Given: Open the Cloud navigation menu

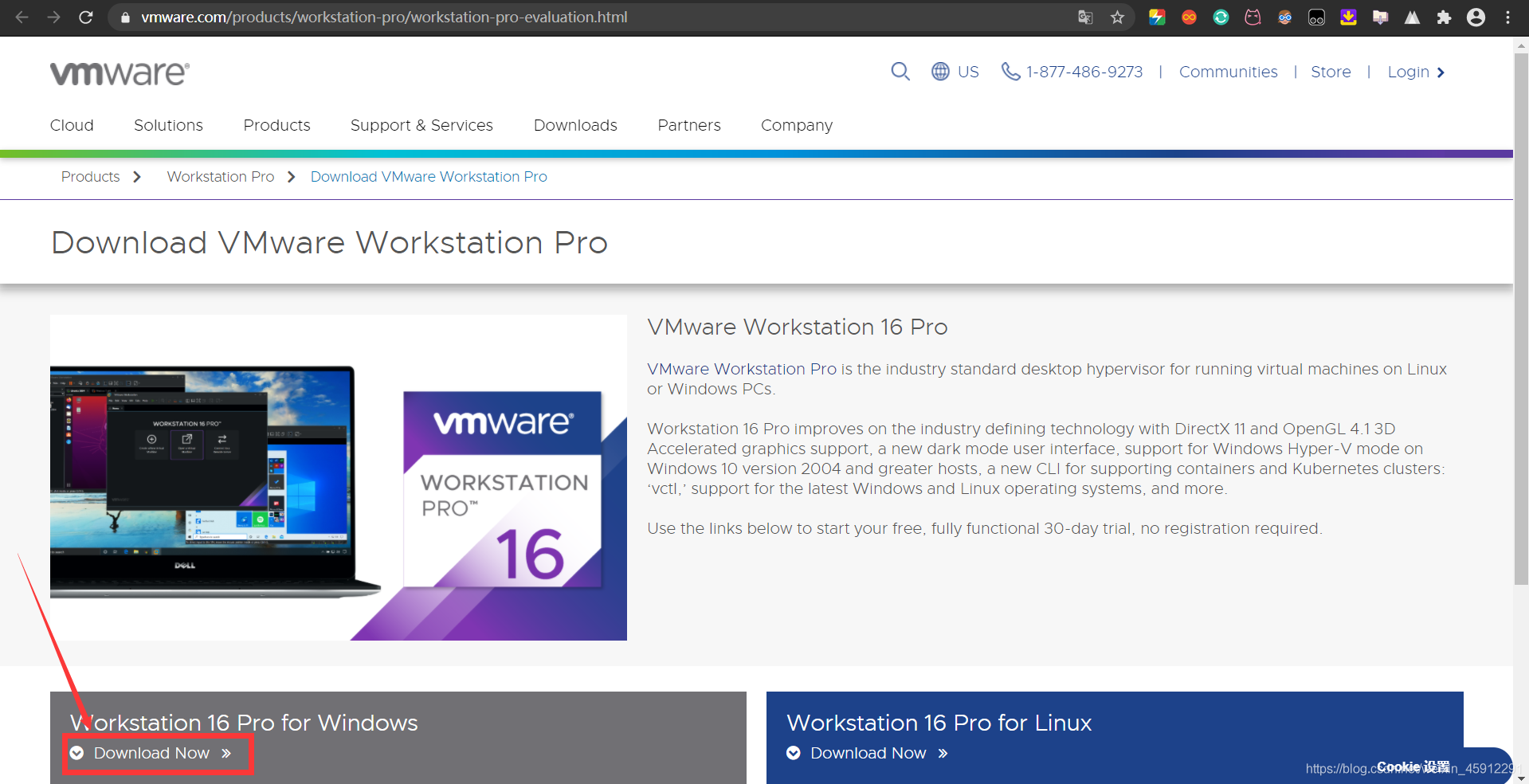Looking at the screenshot, I should (x=72, y=125).
